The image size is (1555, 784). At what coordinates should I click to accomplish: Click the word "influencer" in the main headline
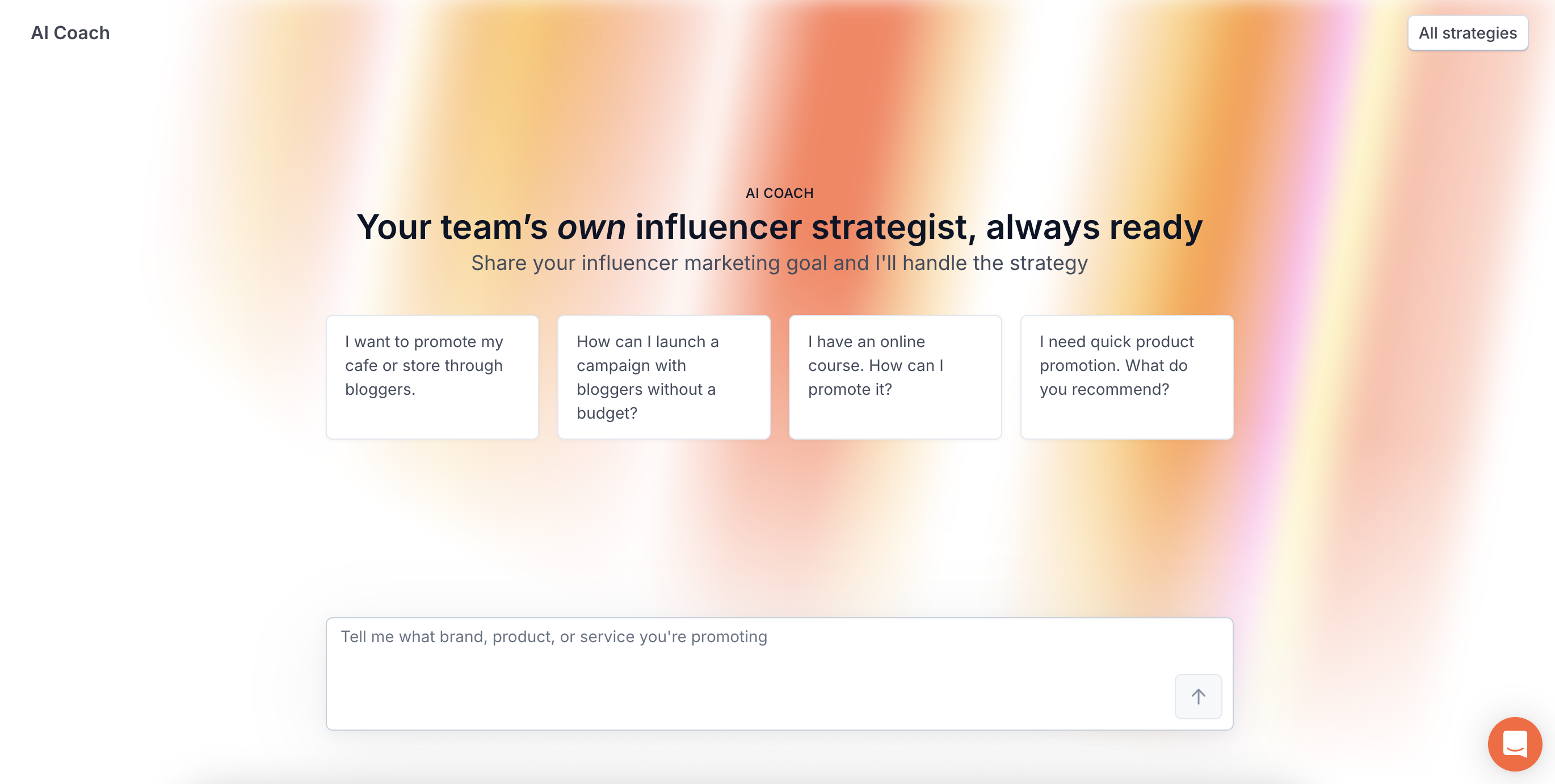718,227
